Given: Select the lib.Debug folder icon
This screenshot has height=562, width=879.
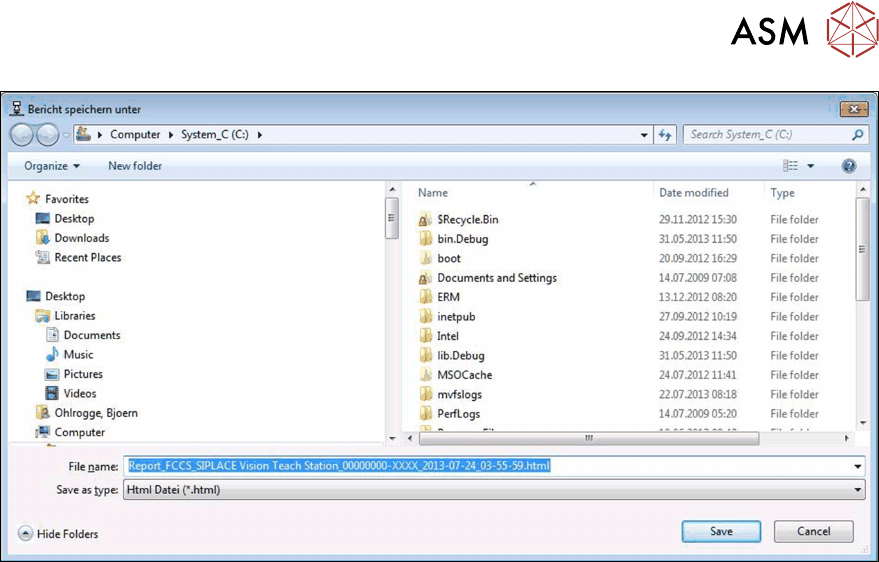Looking at the screenshot, I should (425, 356).
